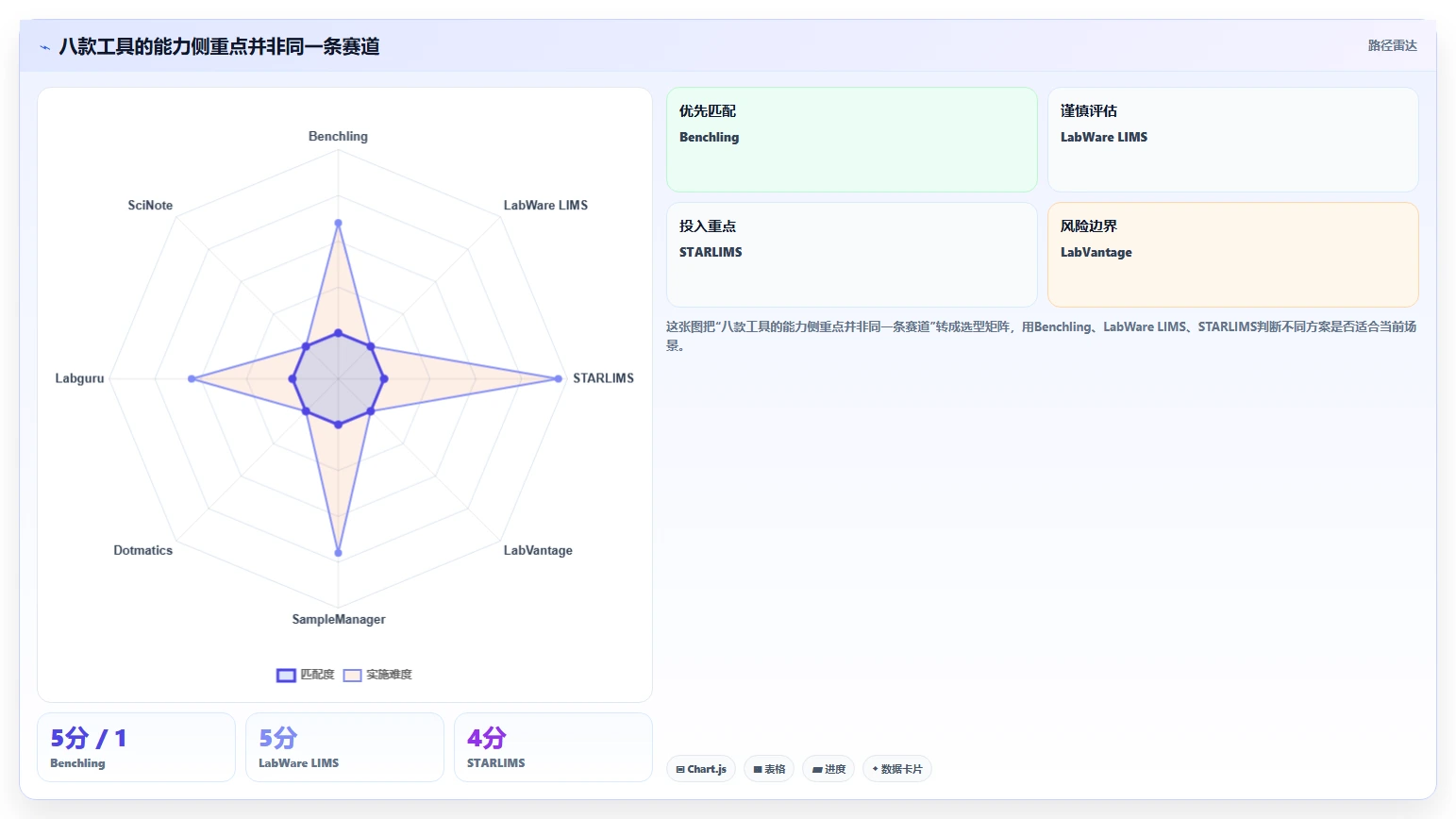Select the Chart.js tag
This screenshot has height=819, width=1456.
point(701,769)
